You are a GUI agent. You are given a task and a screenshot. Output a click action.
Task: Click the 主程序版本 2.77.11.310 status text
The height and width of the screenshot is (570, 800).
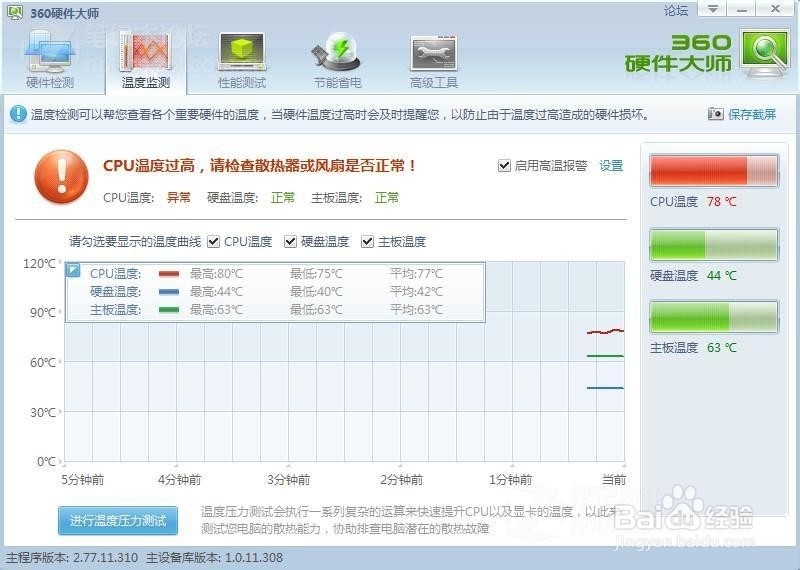[72, 557]
